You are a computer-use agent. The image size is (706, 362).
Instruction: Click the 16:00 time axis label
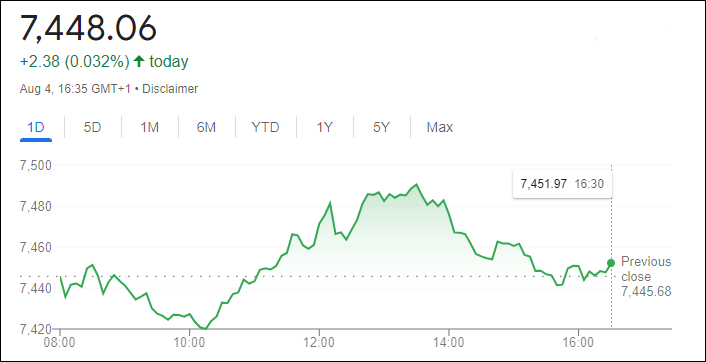coord(578,344)
